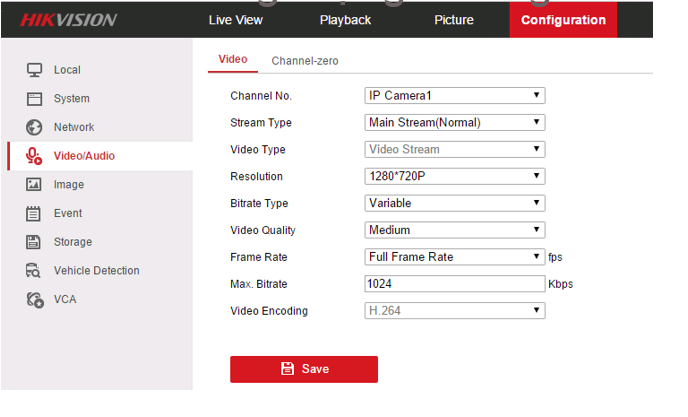Click the Vehicle Detection icon
688x417 pixels.
click(34, 271)
